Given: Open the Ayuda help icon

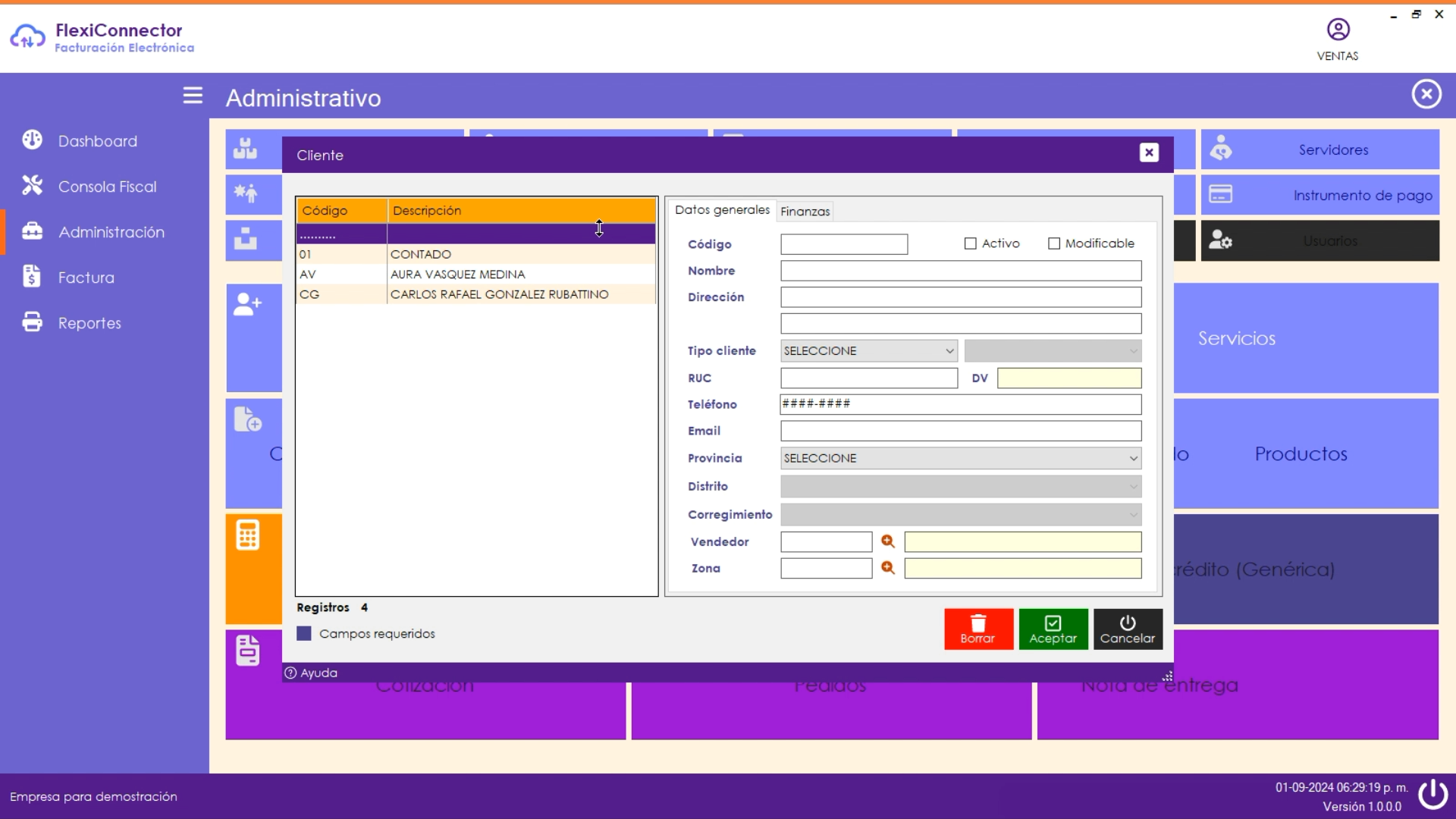Looking at the screenshot, I should click(290, 673).
